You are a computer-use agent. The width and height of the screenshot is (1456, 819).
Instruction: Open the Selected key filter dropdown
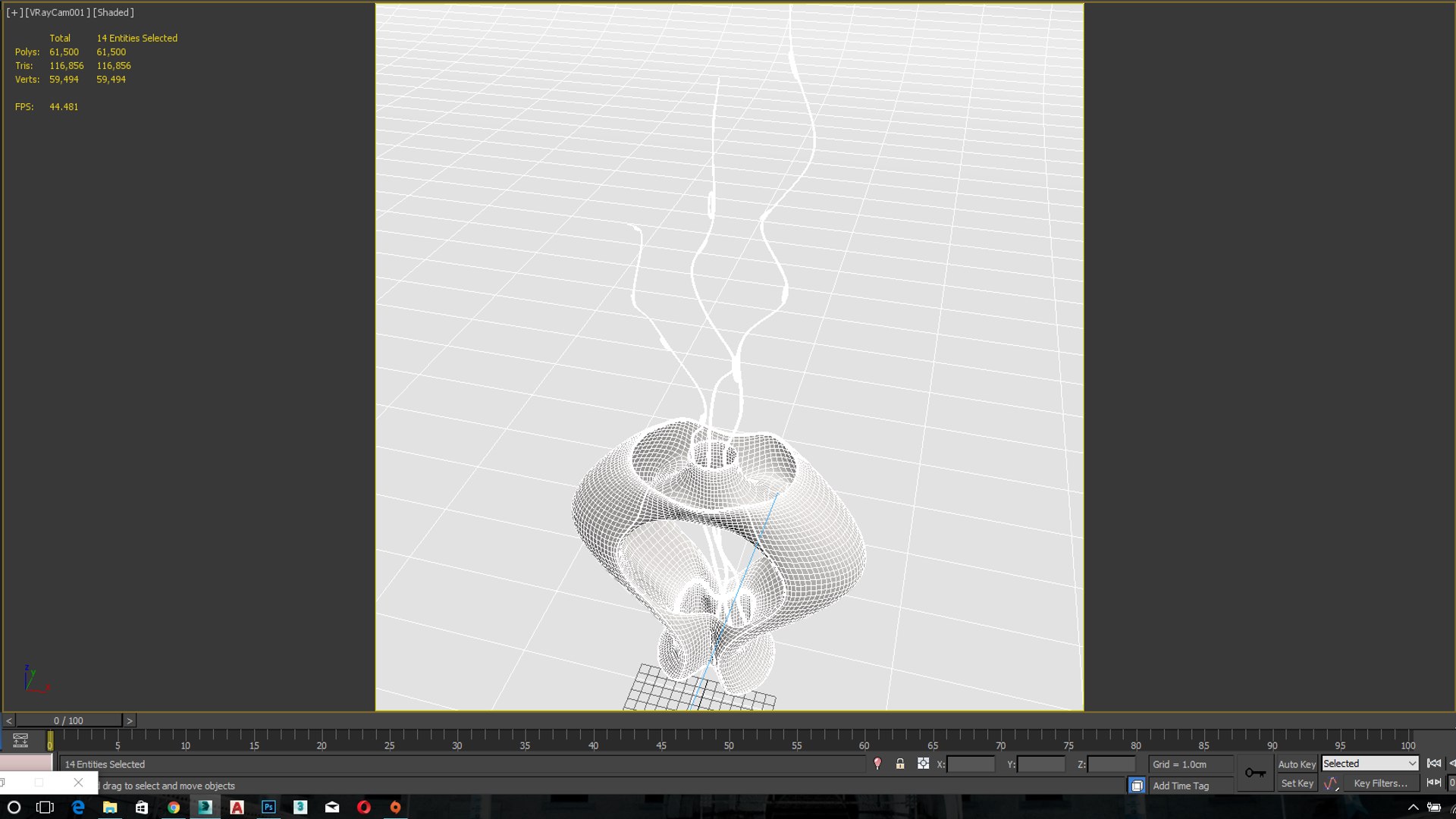(1370, 764)
